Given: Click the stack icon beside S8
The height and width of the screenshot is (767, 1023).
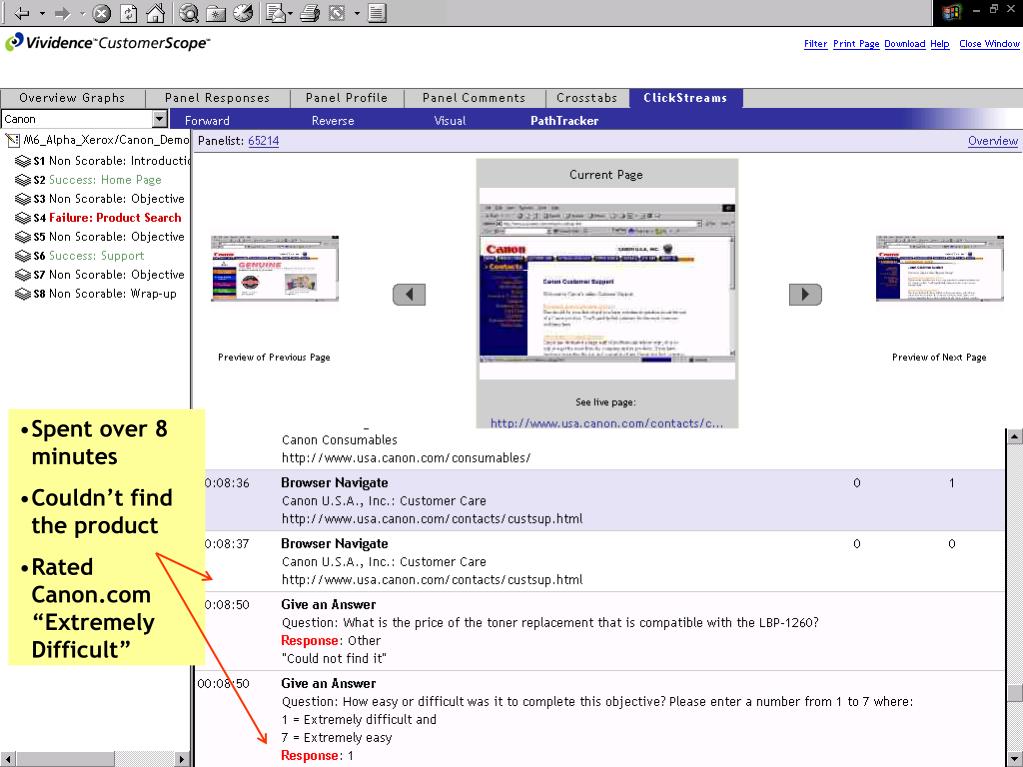Looking at the screenshot, I should [23, 293].
